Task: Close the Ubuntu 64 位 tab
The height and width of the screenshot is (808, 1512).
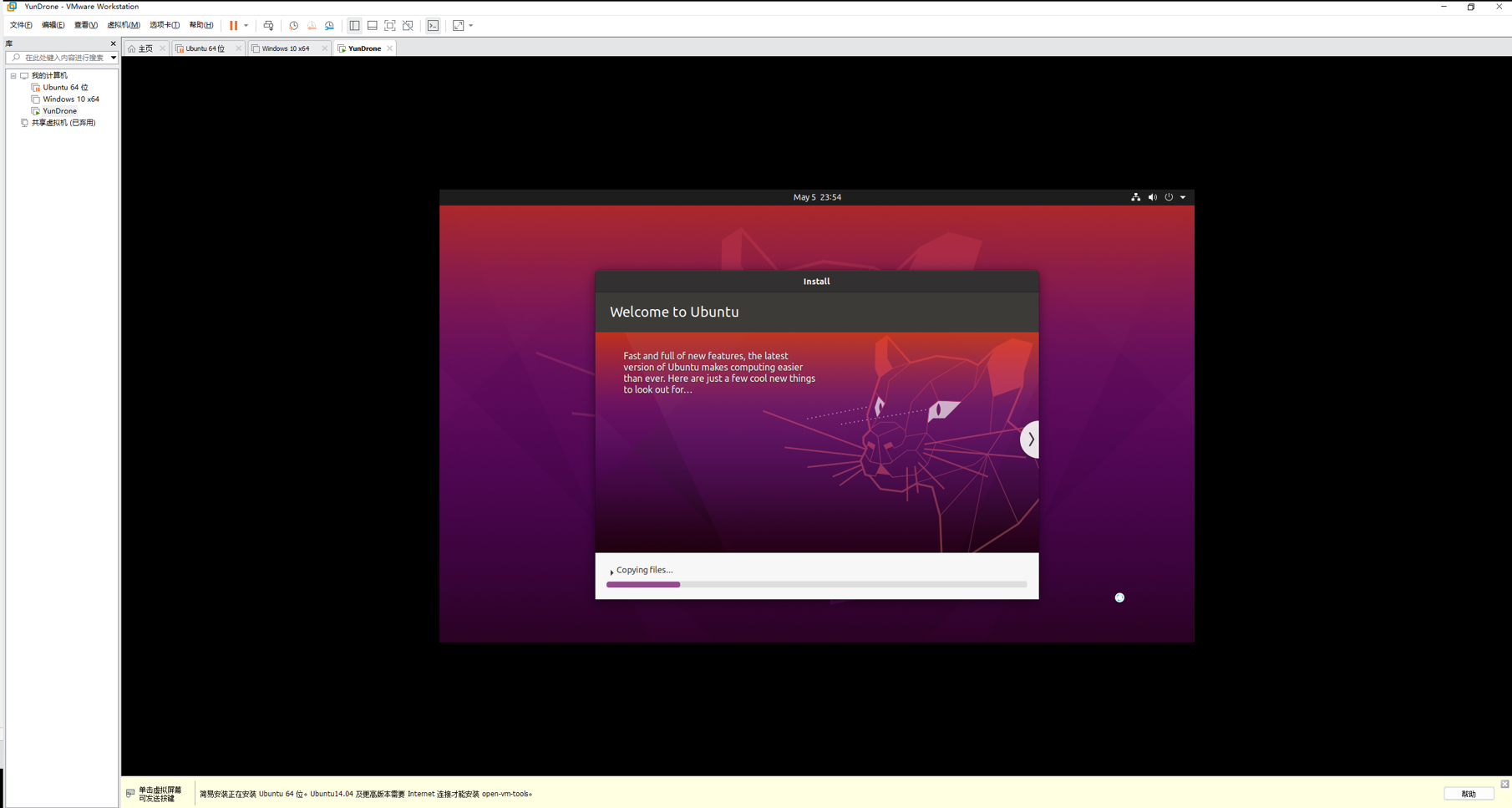Action: click(238, 48)
